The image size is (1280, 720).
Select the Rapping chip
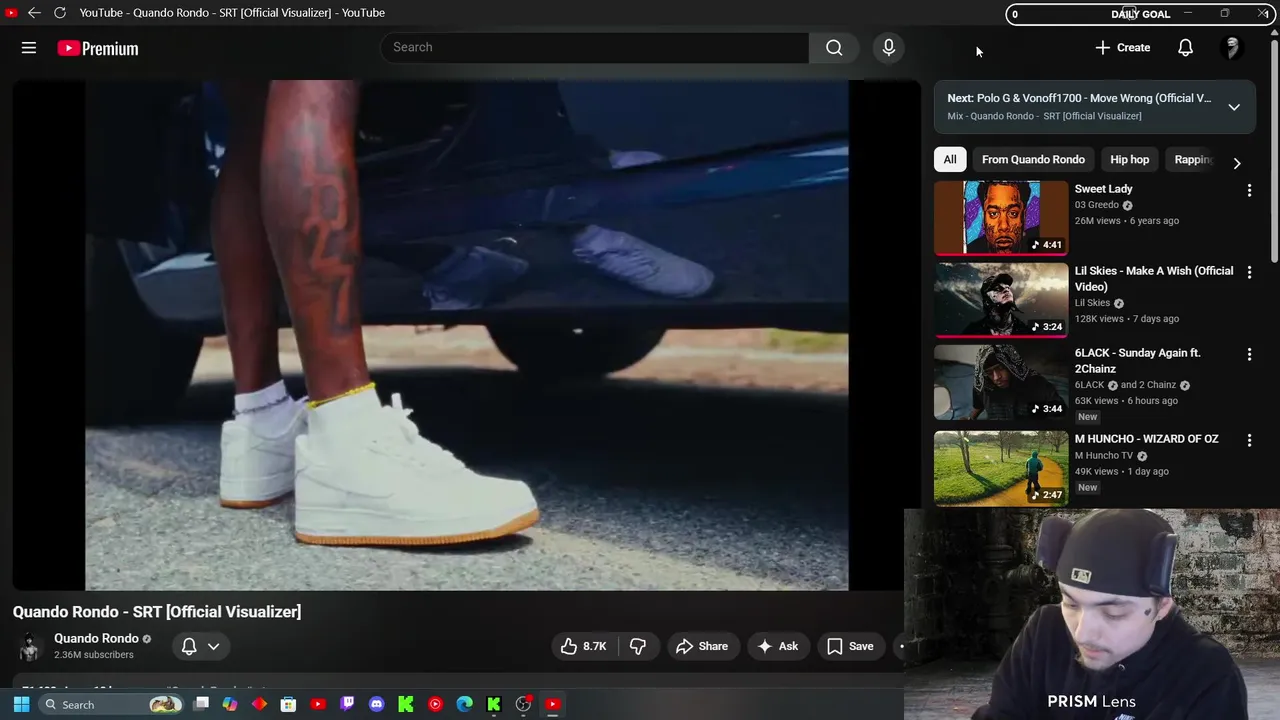tap(1192, 159)
